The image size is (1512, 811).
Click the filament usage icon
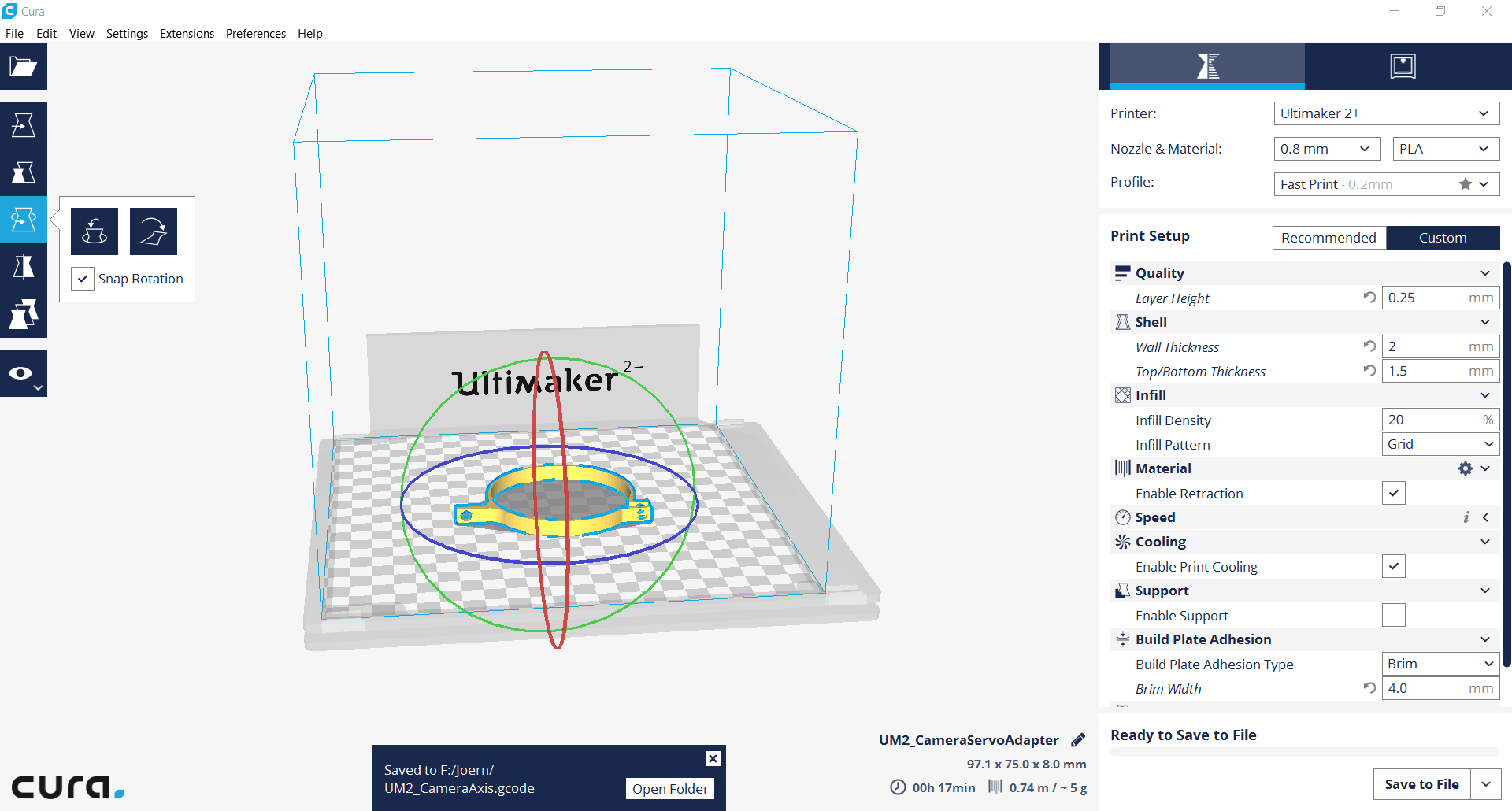click(x=995, y=787)
